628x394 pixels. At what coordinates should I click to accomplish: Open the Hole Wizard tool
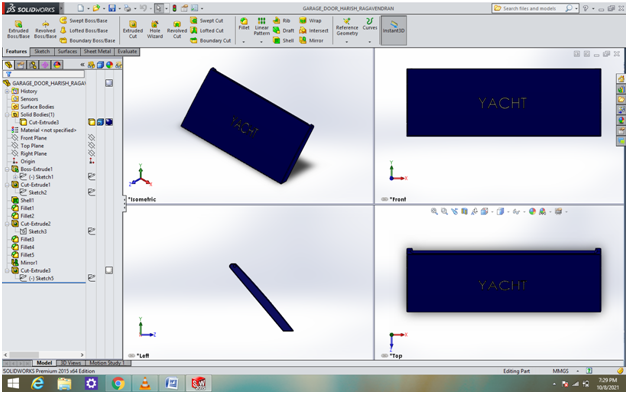pos(155,30)
